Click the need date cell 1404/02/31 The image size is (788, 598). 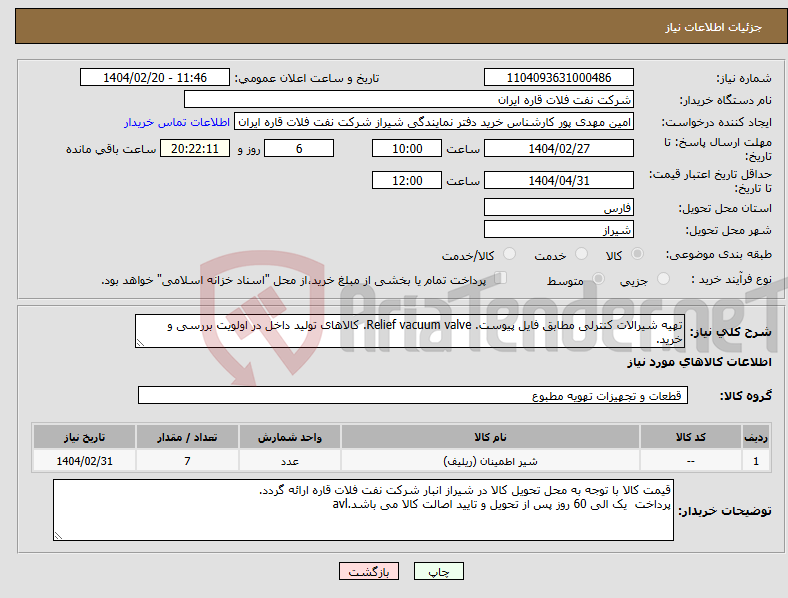[x=84, y=461]
